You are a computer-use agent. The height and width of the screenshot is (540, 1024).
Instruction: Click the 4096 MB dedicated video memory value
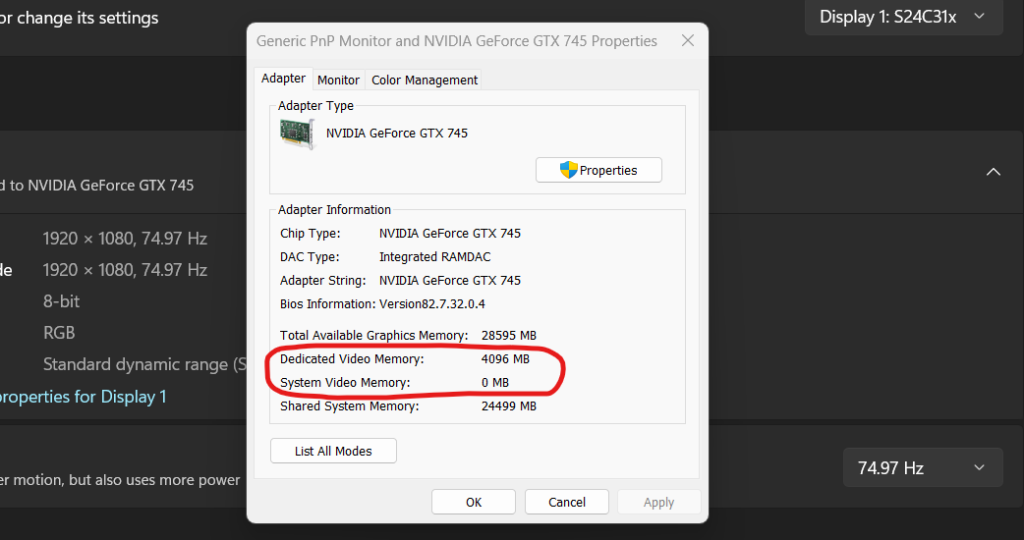(x=505, y=358)
